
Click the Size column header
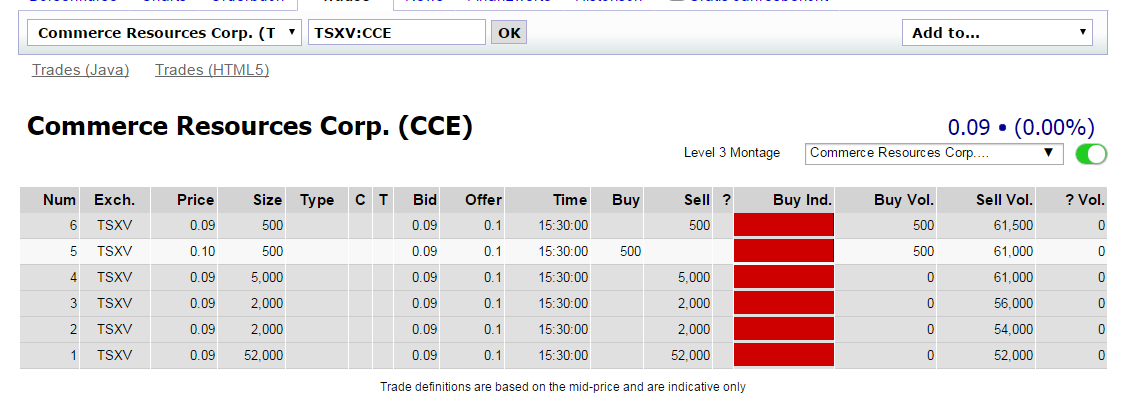click(267, 200)
